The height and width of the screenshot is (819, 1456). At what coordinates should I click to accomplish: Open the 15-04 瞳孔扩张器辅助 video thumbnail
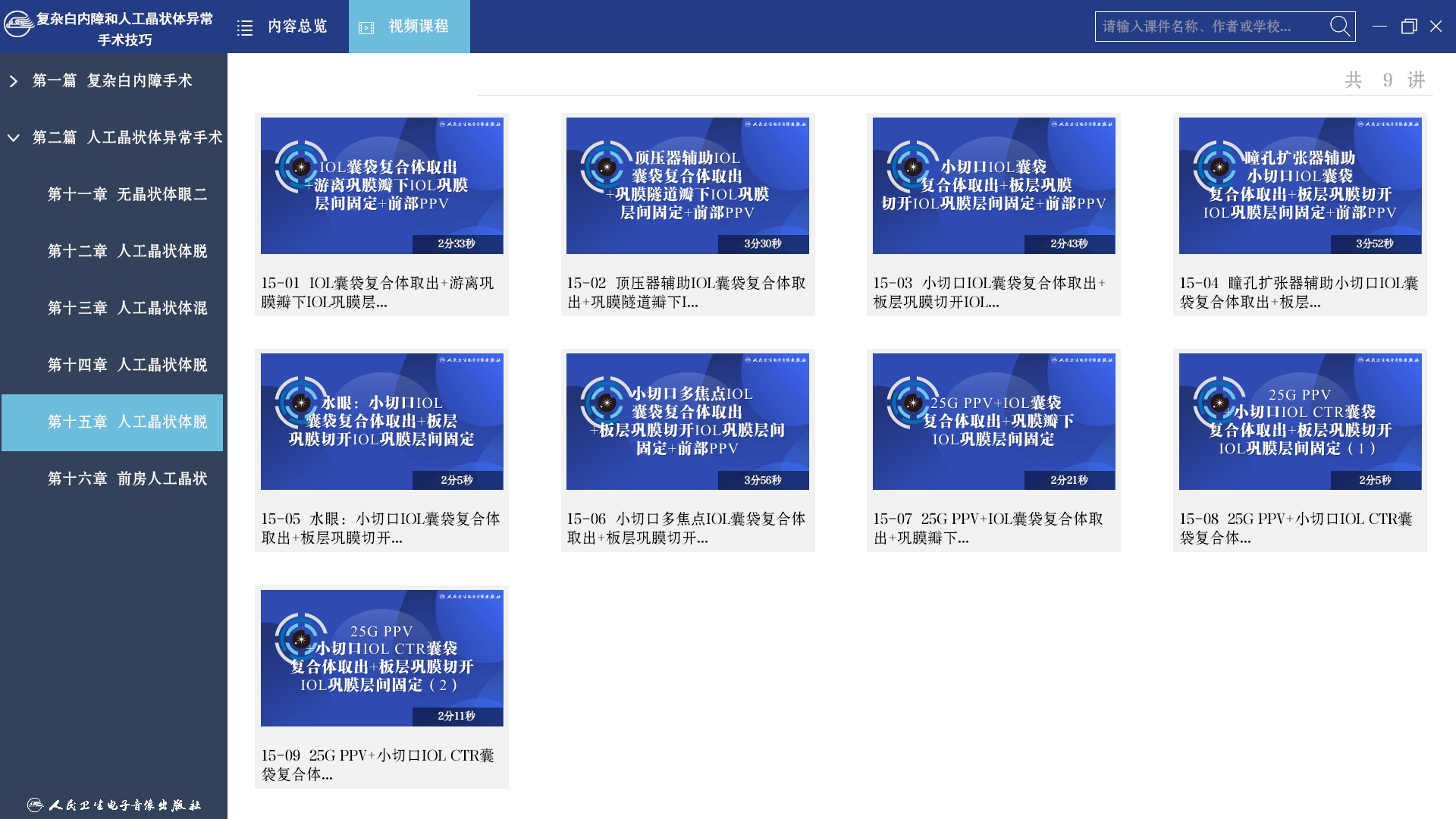tap(1300, 186)
